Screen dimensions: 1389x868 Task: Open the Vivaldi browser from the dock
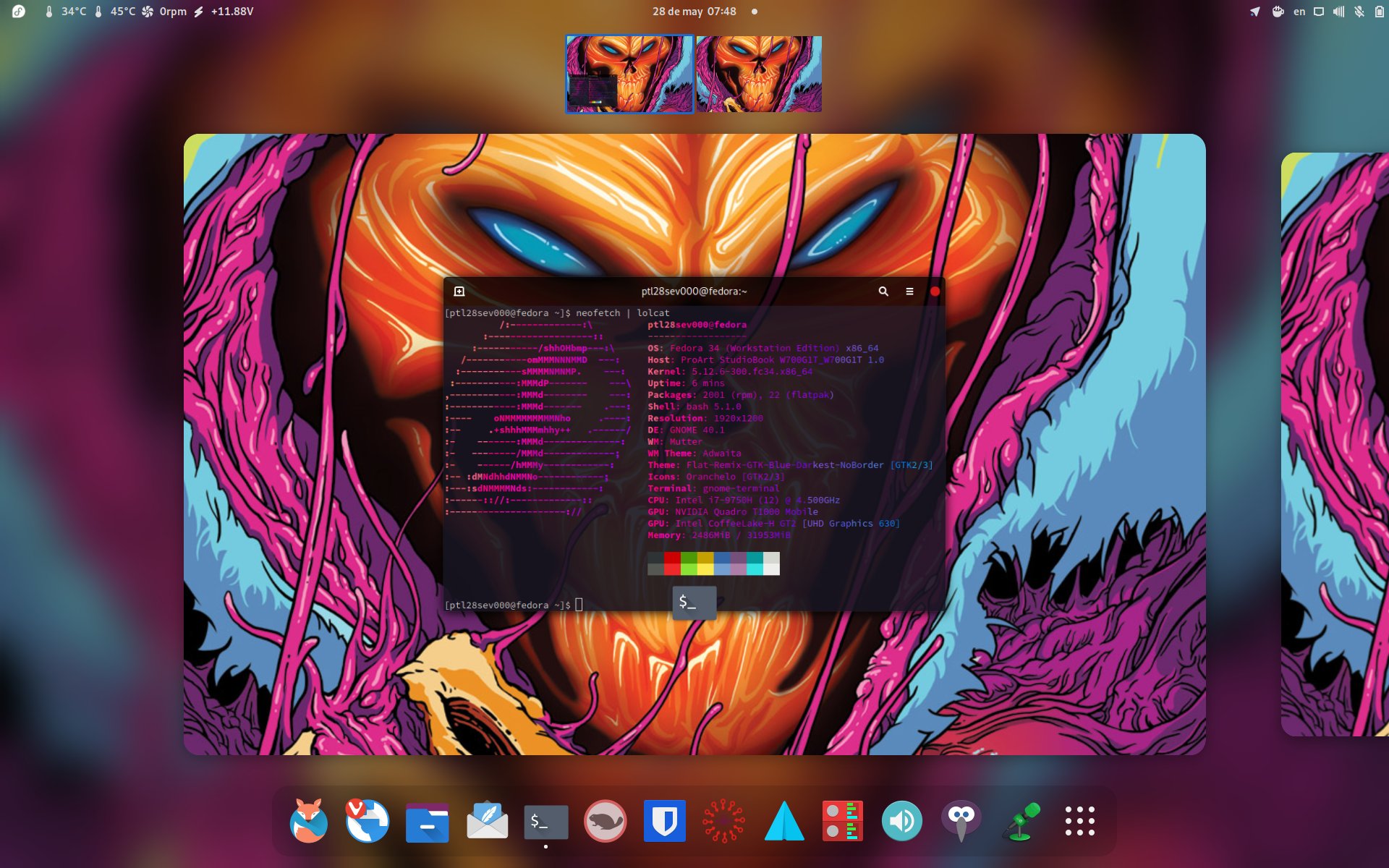367,821
